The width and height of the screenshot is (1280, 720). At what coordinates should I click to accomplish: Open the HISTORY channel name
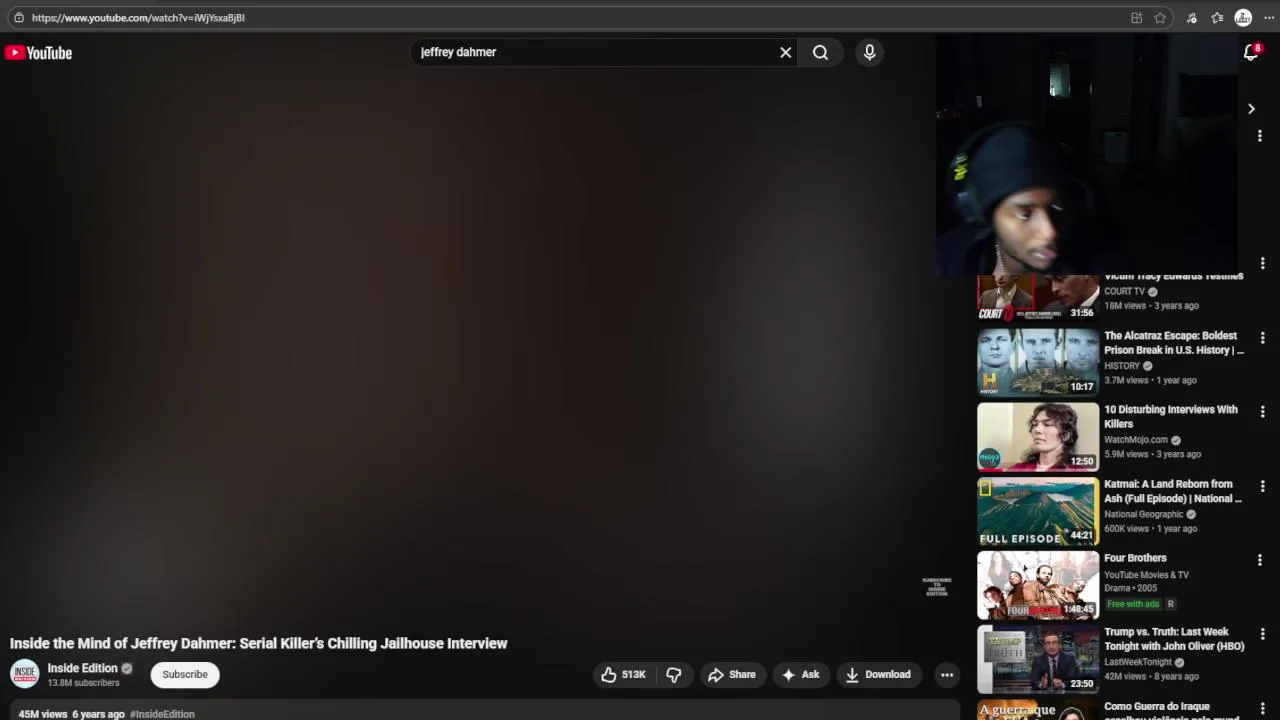pyautogui.click(x=1122, y=366)
